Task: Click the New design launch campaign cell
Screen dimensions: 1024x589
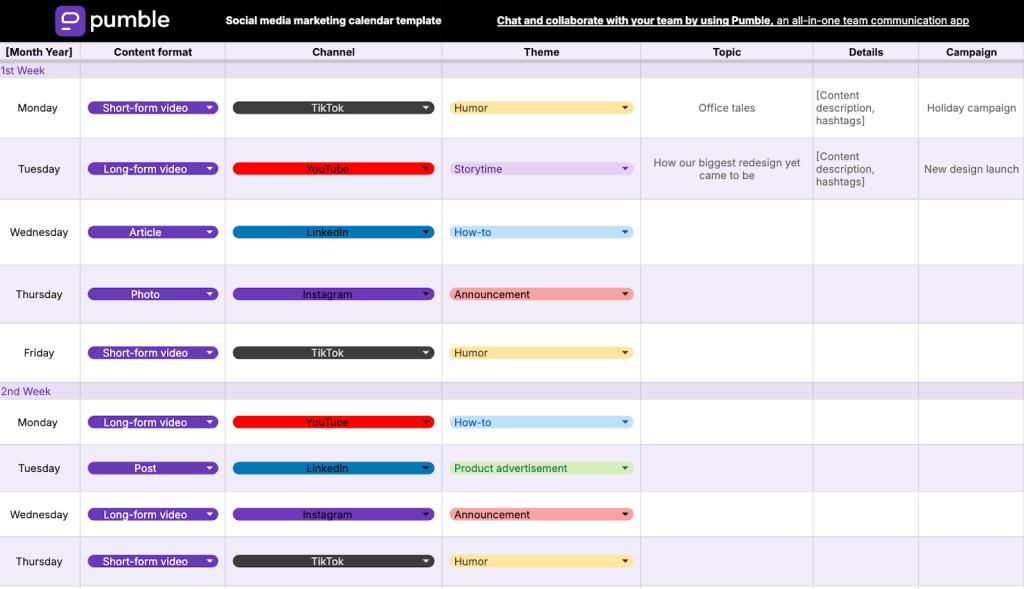Action: [971, 168]
